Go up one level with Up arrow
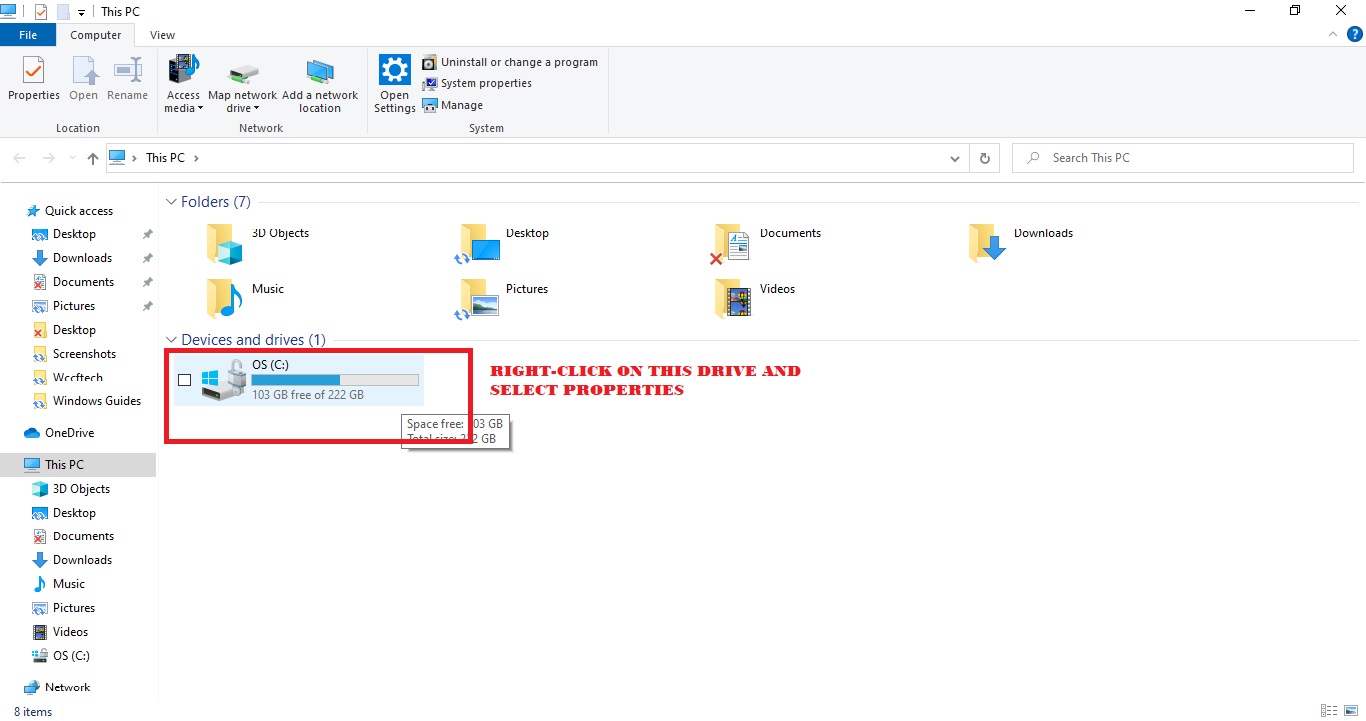 93,158
